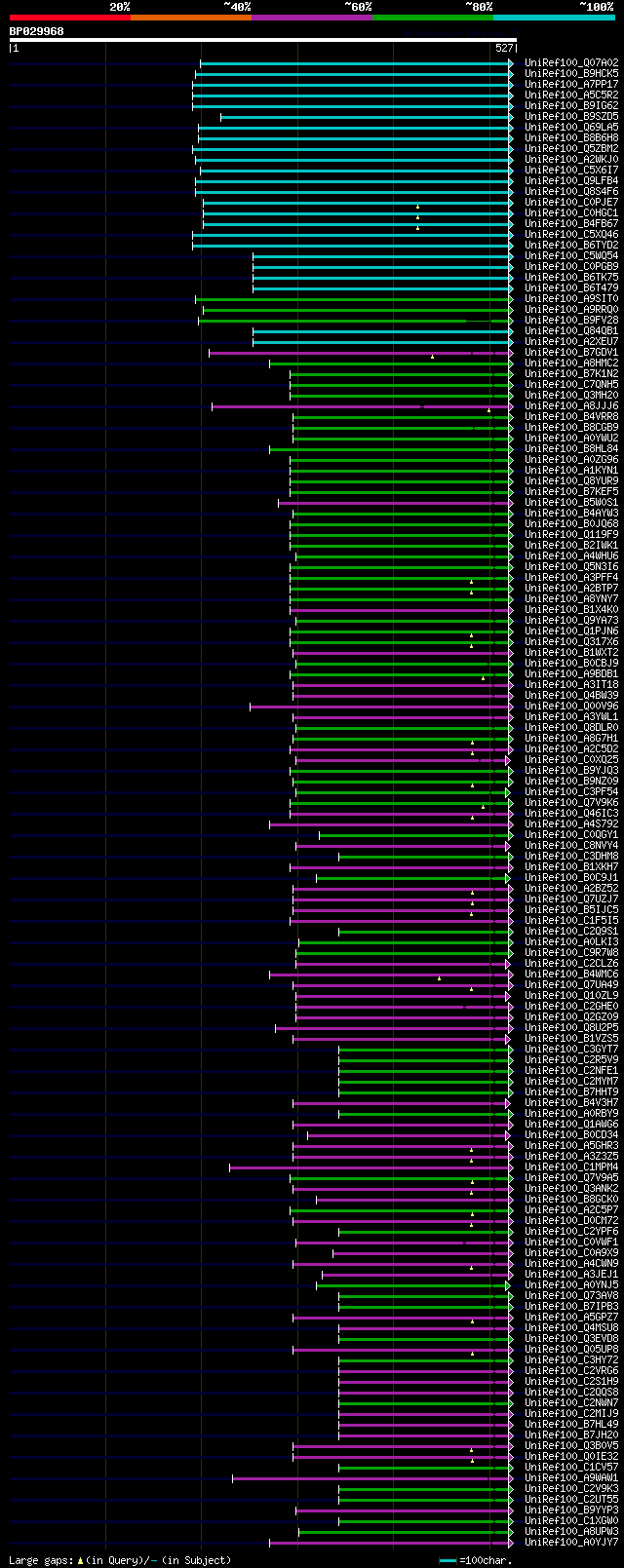The width and height of the screenshot is (624, 1568).
Task: Click the red 20% identity legend segment
Action: (70, 18)
